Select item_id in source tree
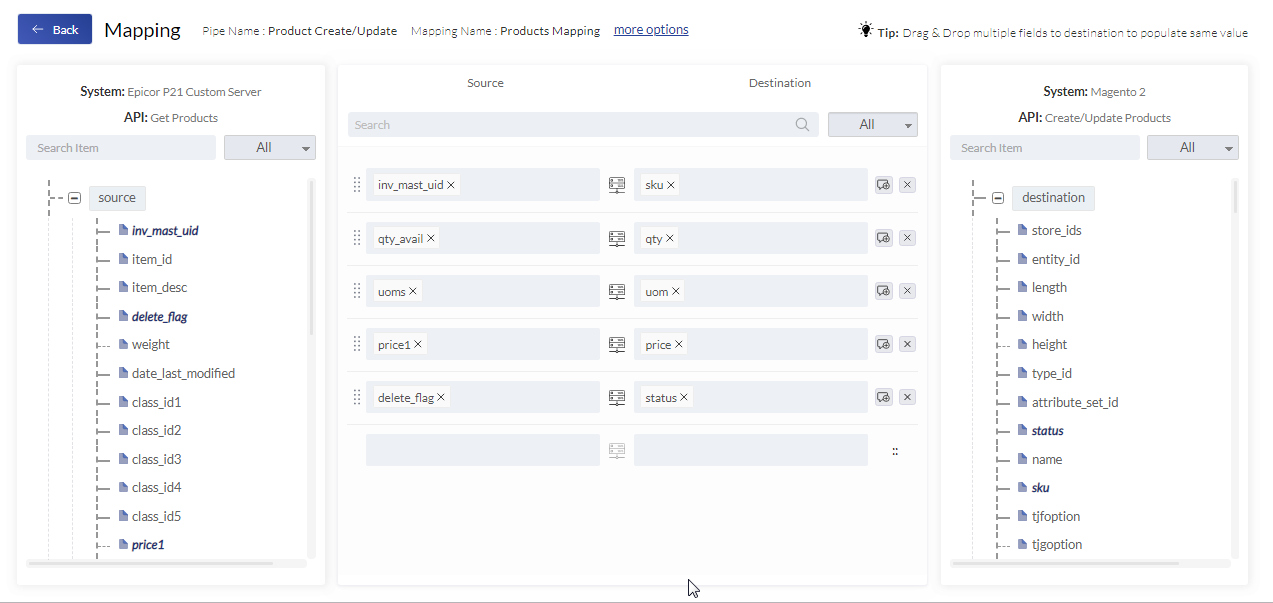The width and height of the screenshot is (1273, 603). (x=152, y=259)
